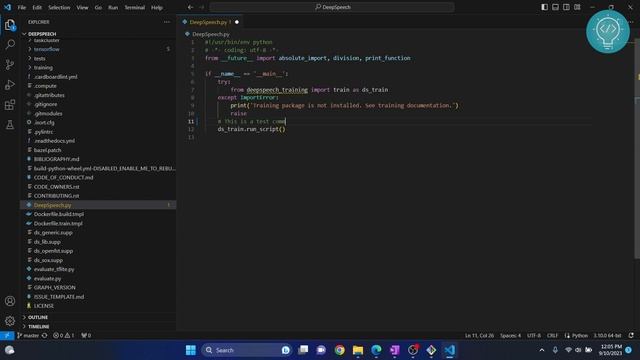Open the Help menu
This screenshot has height=360, width=640.
(157, 7)
